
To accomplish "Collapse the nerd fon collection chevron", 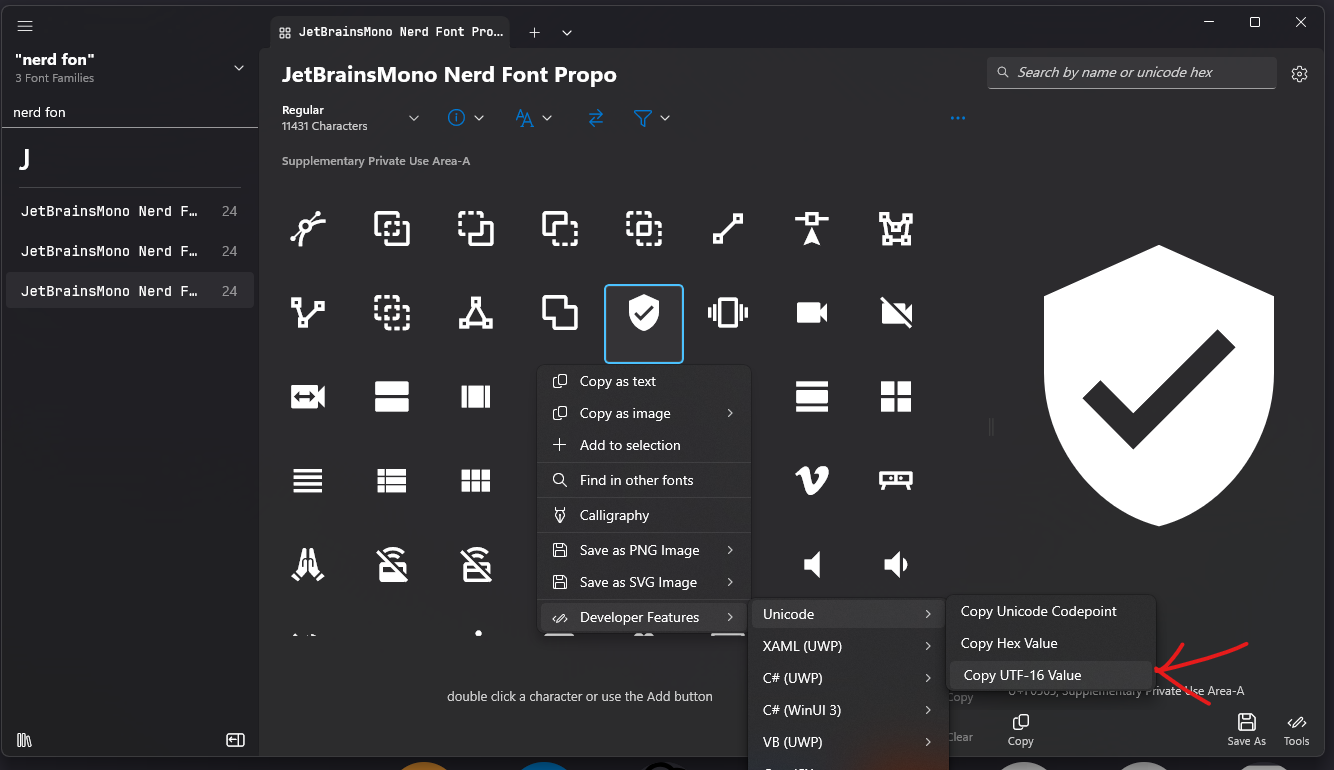I will (238, 68).
